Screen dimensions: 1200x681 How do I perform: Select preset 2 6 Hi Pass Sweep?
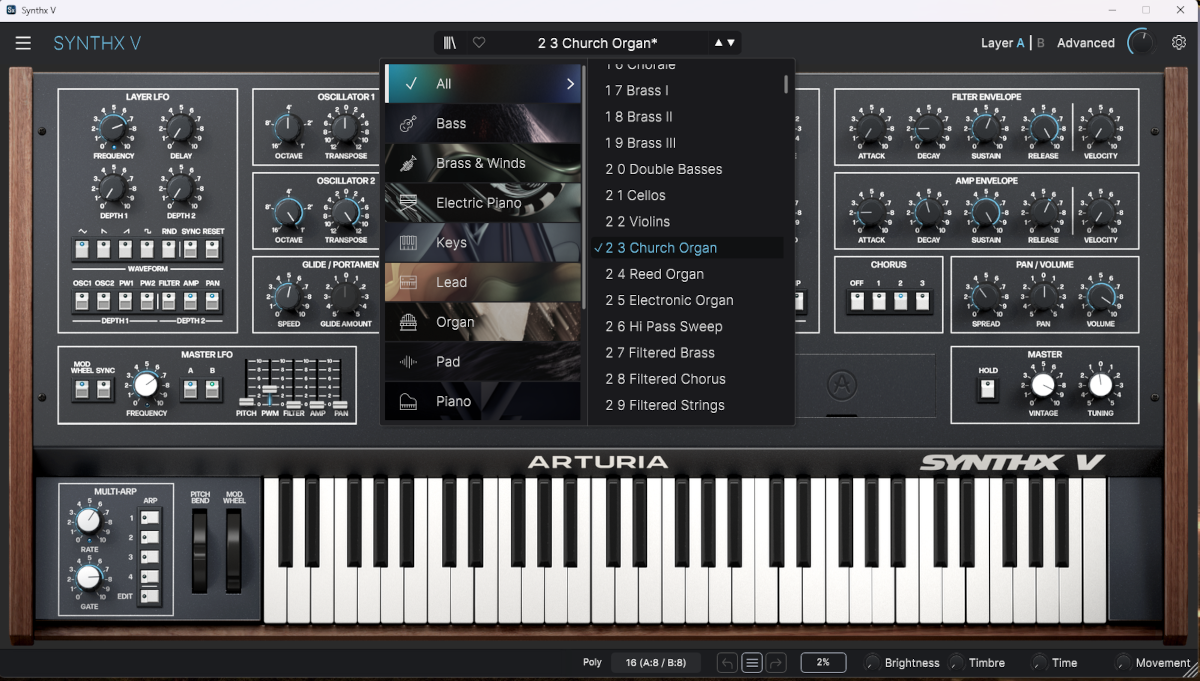pyautogui.click(x=688, y=326)
